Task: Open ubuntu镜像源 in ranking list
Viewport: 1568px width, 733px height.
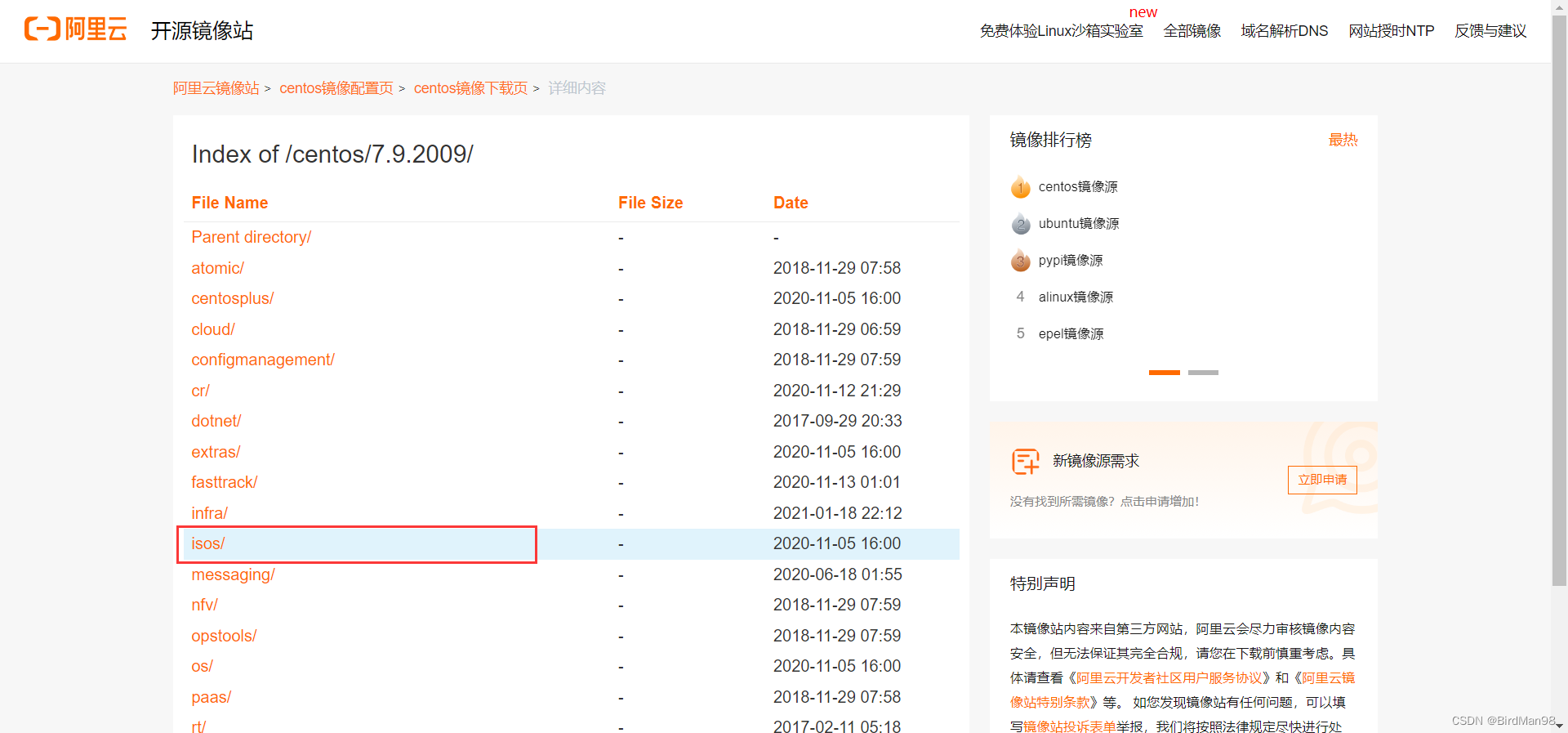Action: coord(1079,224)
